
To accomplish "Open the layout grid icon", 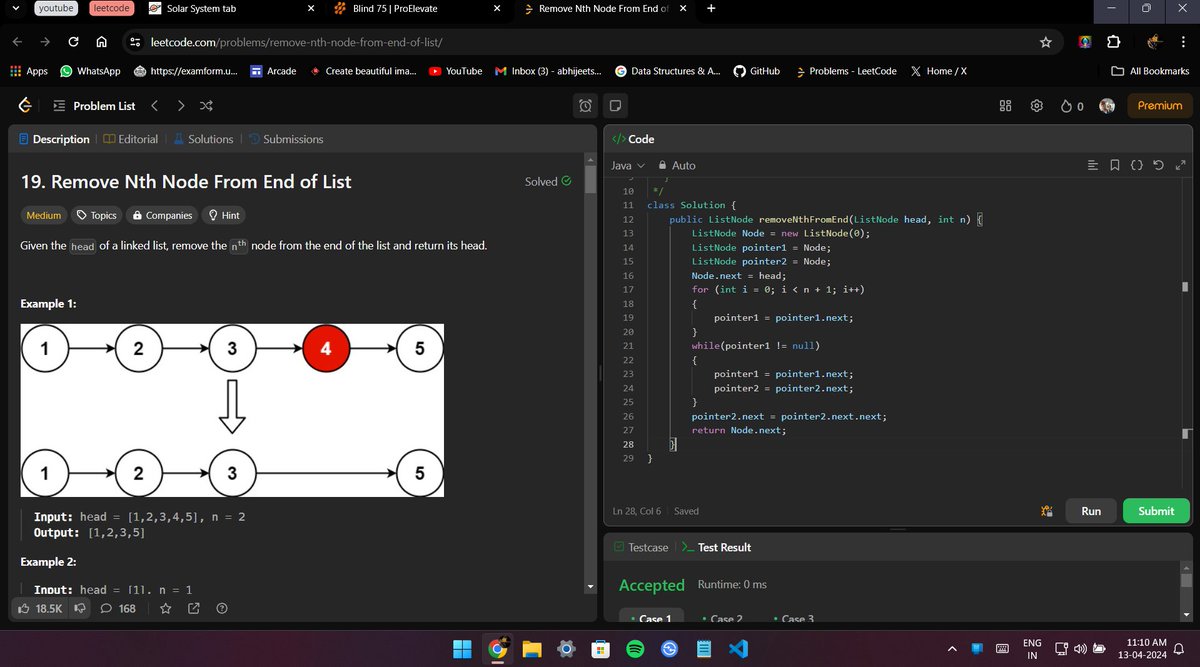I will pos(1006,105).
